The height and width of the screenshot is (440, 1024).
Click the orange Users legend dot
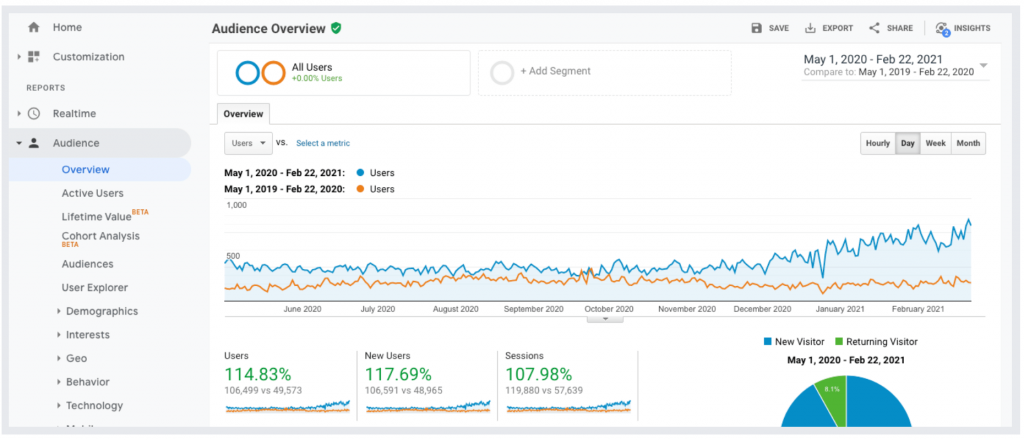click(x=360, y=189)
